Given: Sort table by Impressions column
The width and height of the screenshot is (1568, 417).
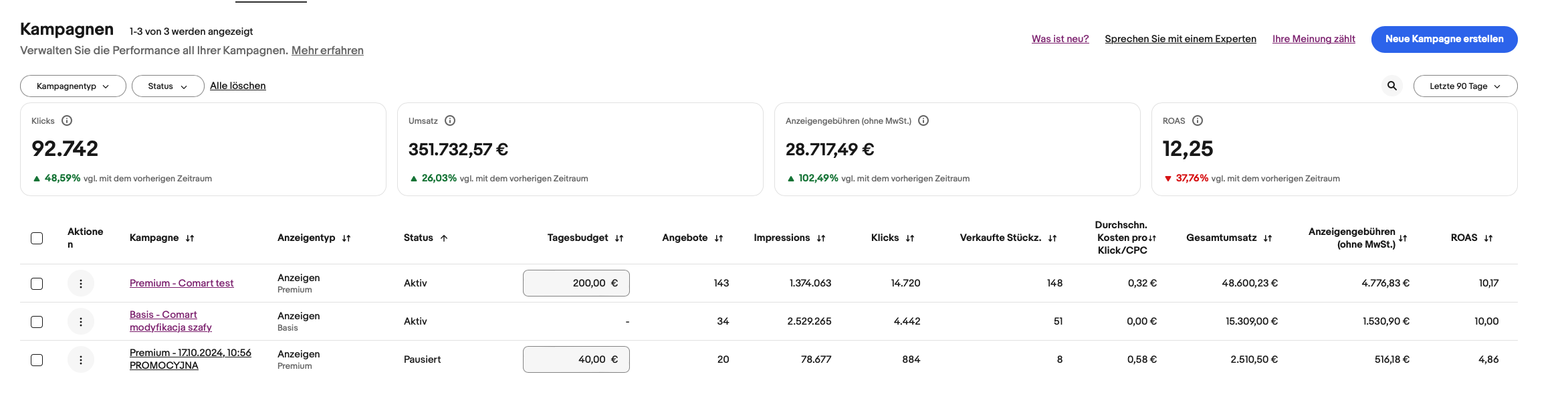Looking at the screenshot, I should point(821,238).
